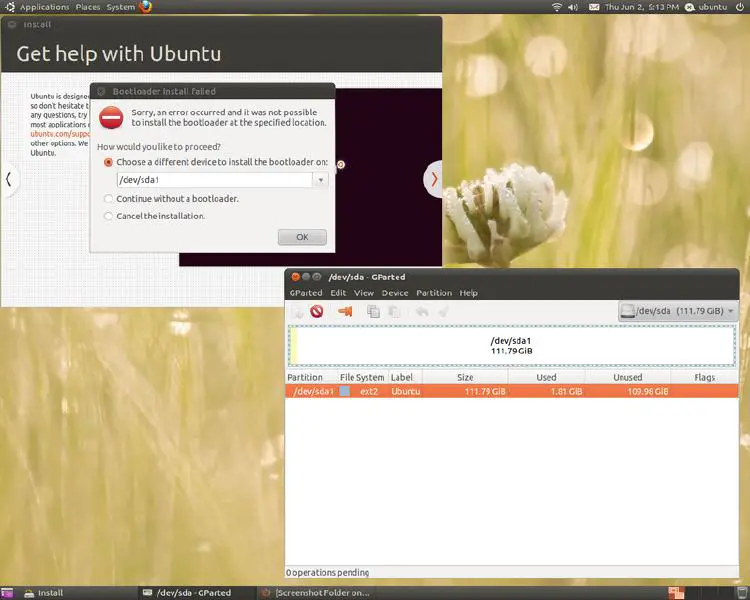The width and height of the screenshot is (750, 600).
Task: Sort by the Partition column header
Action: point(312,377)
